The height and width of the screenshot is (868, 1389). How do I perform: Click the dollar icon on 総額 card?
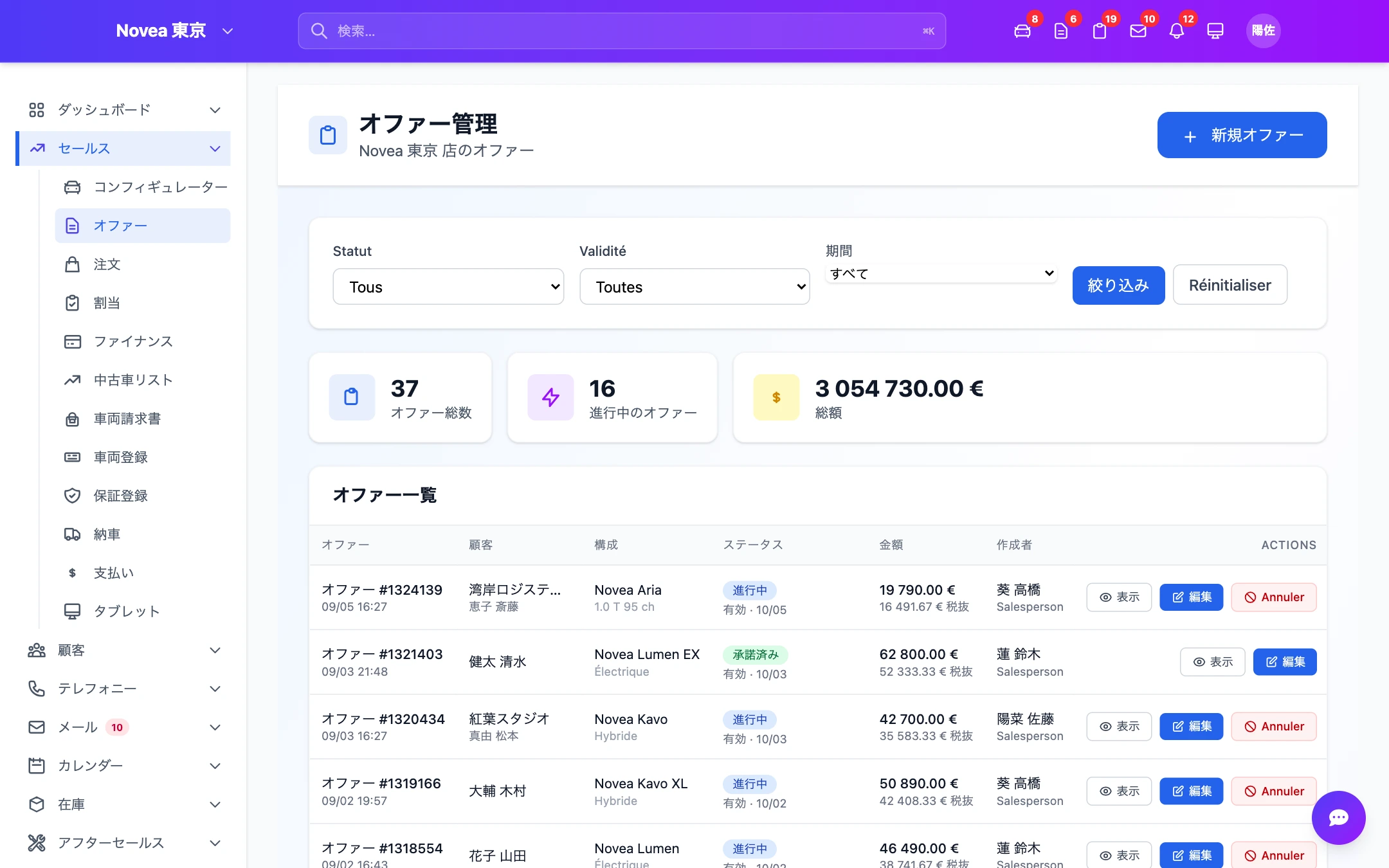(x=776, y=397)
